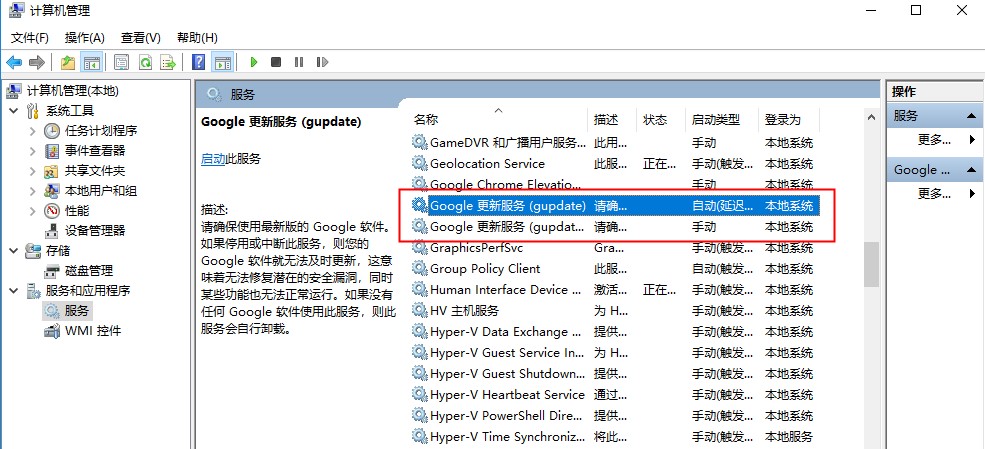Image resolution: width=985 pixels, height=449 pixels.
Task: Open the 操作(A) menu
Action: pyautogui.click(x=85, y=38)
